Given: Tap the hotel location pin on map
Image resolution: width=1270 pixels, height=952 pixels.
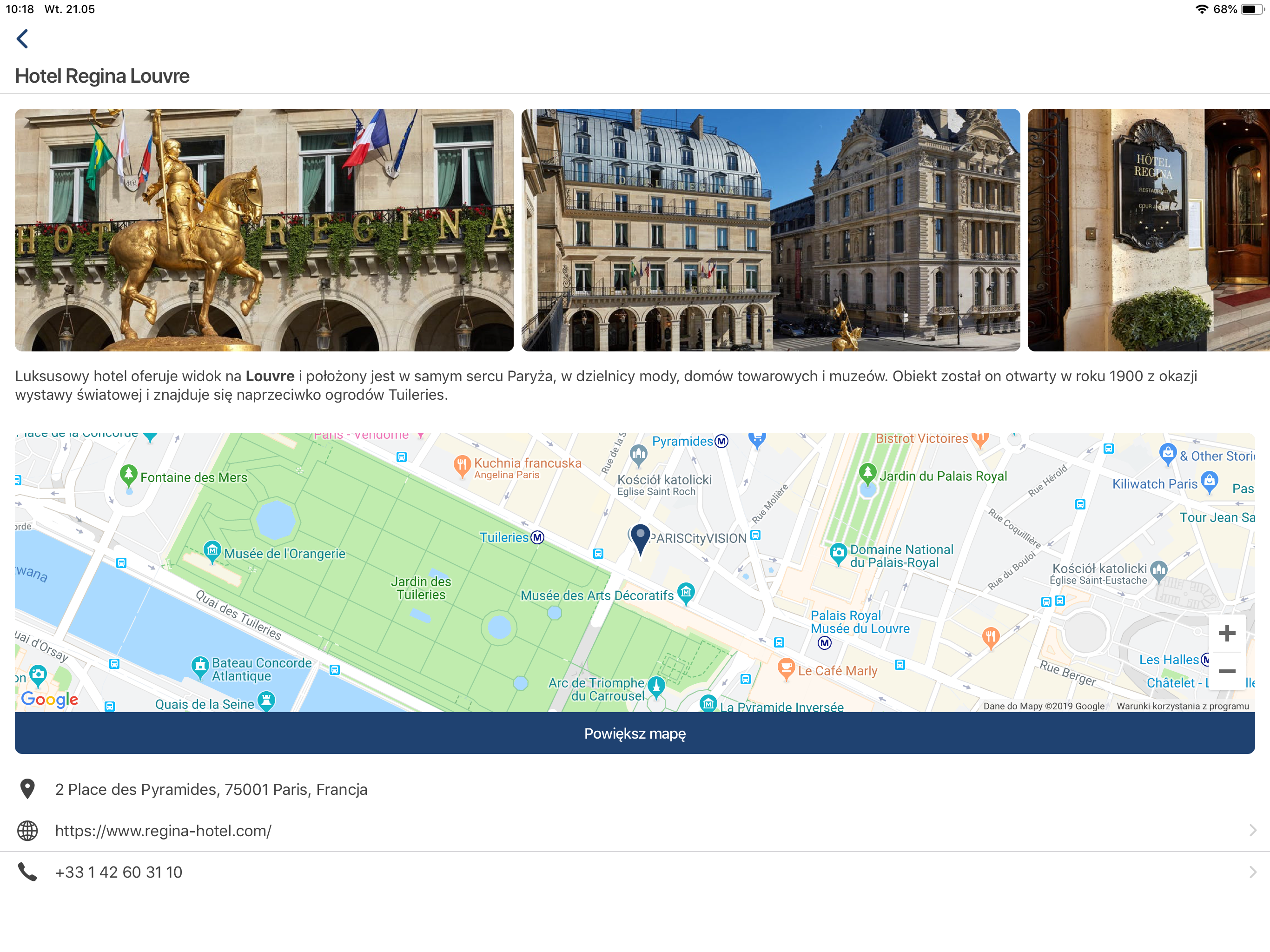Looking at the screenshot, I should point(640,537).
